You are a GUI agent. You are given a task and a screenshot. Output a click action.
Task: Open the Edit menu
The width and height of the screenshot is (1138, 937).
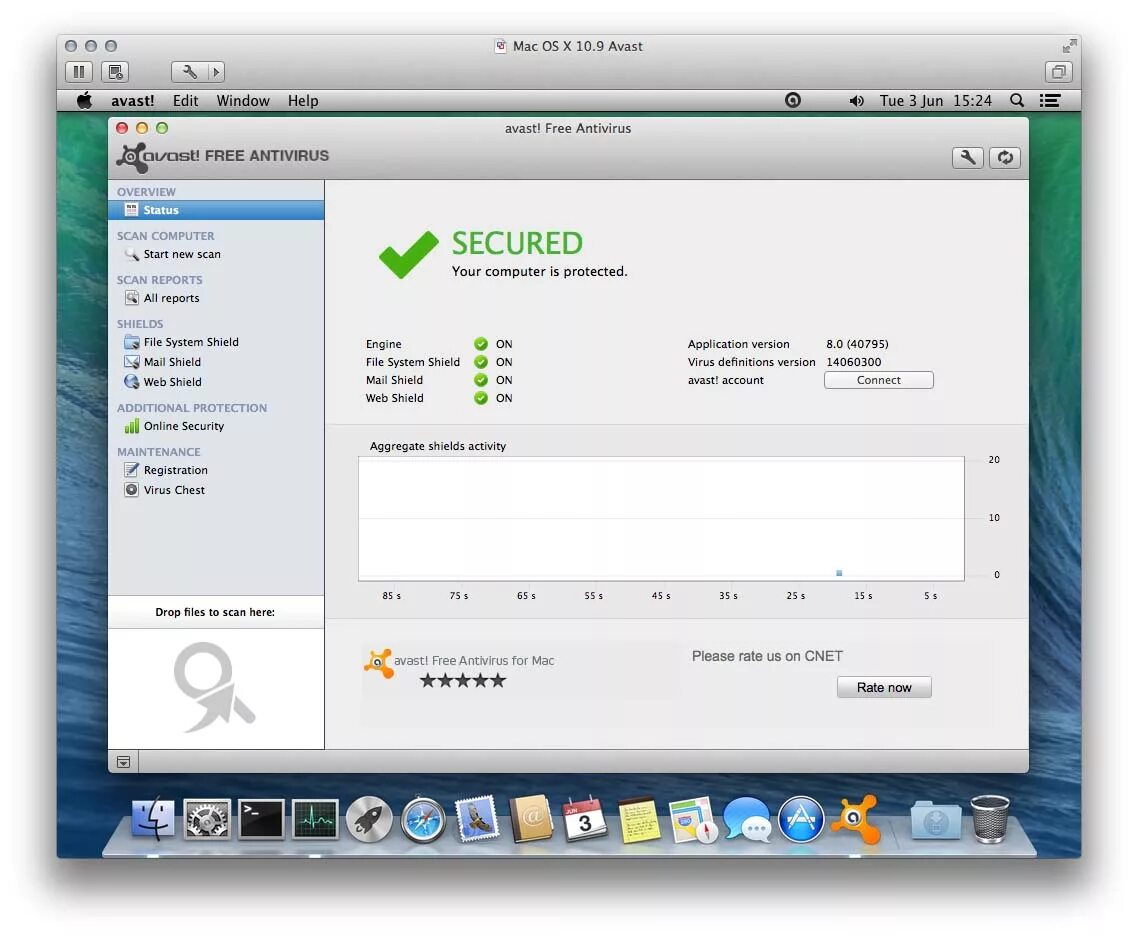click(185, 101)
